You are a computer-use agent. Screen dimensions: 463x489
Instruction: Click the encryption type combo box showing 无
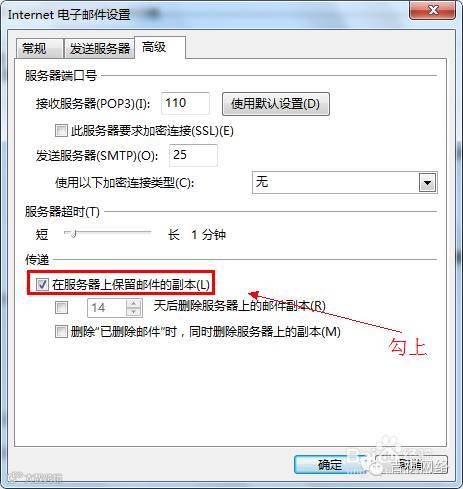[x=345, y=183]
